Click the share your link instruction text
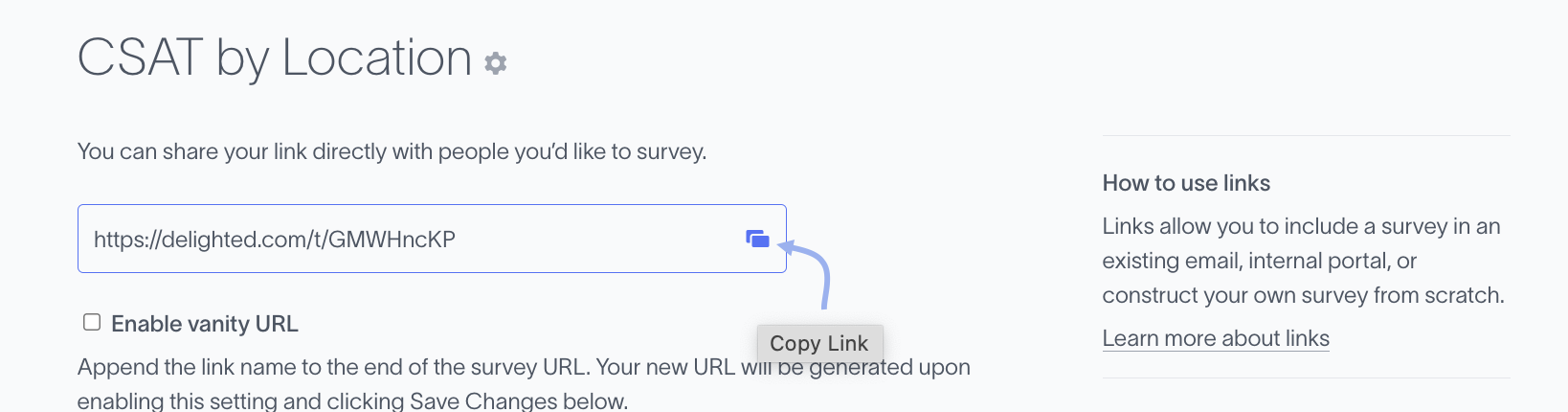 tap(392, 151)
